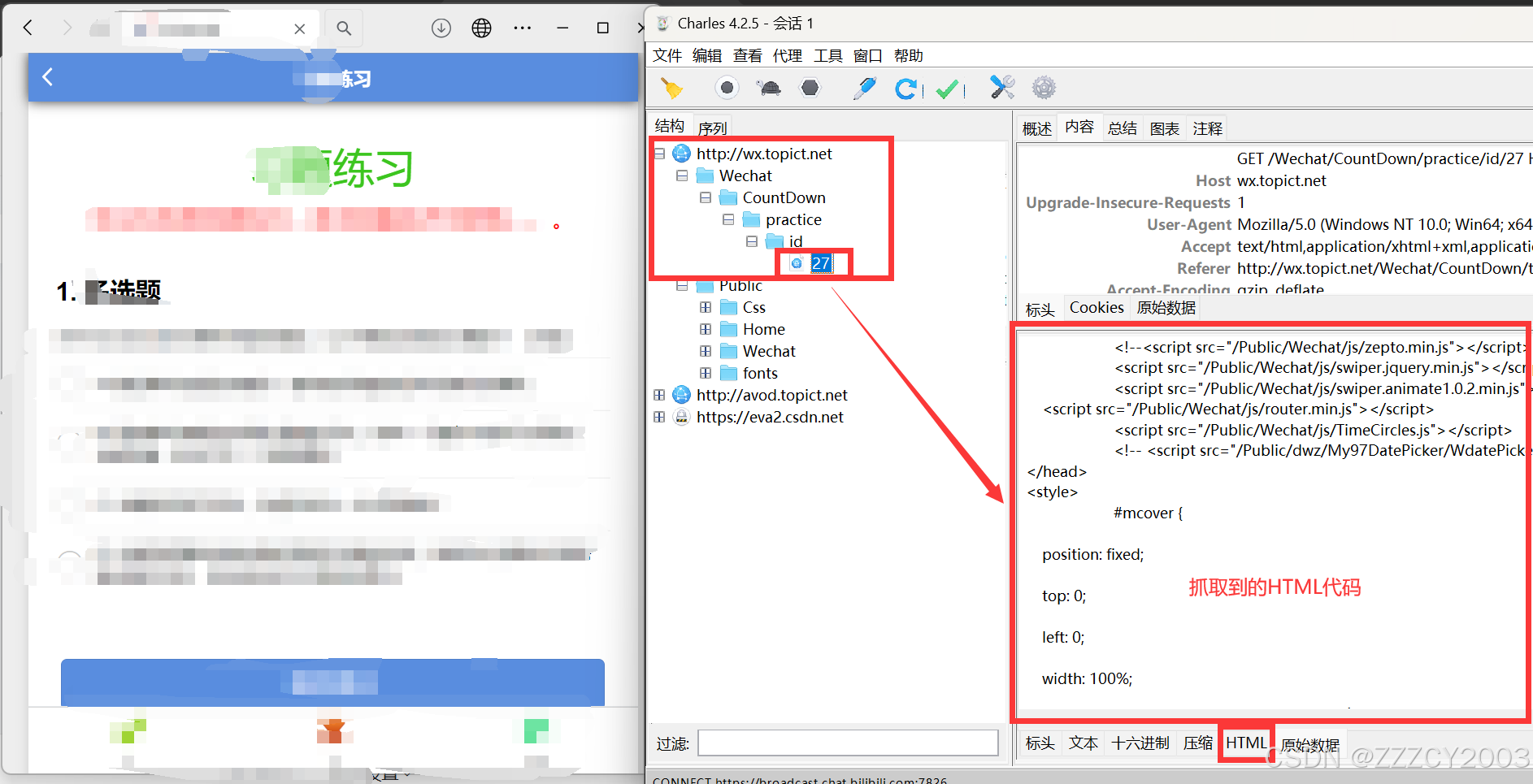Expand the Css folder node
Viewport: 1533px width, 784px height.
click(x=706, y=307)
